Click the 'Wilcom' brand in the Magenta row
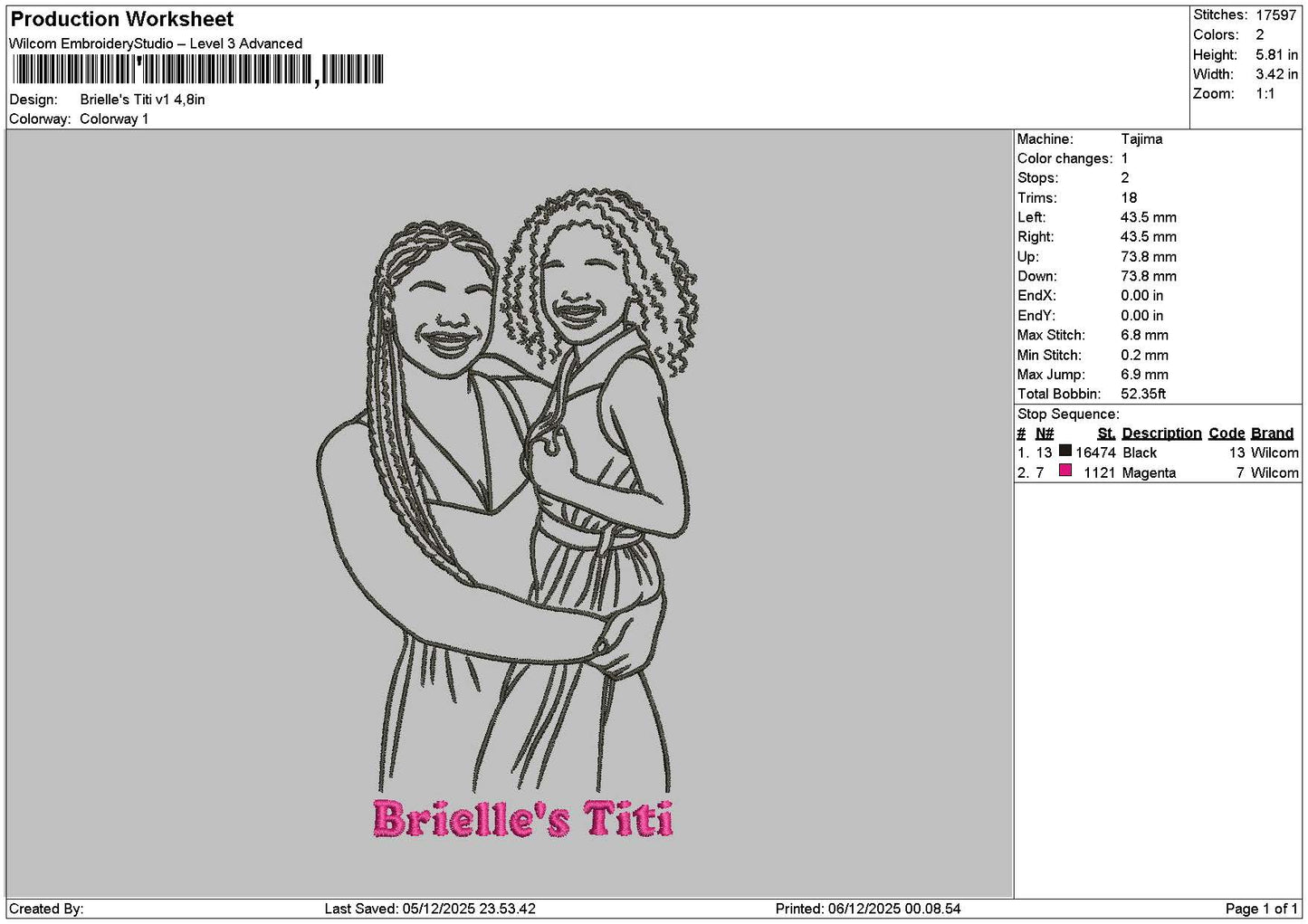Image resolution: width=1308 pixels, height=924 pixels. [x=1275, y=472]
